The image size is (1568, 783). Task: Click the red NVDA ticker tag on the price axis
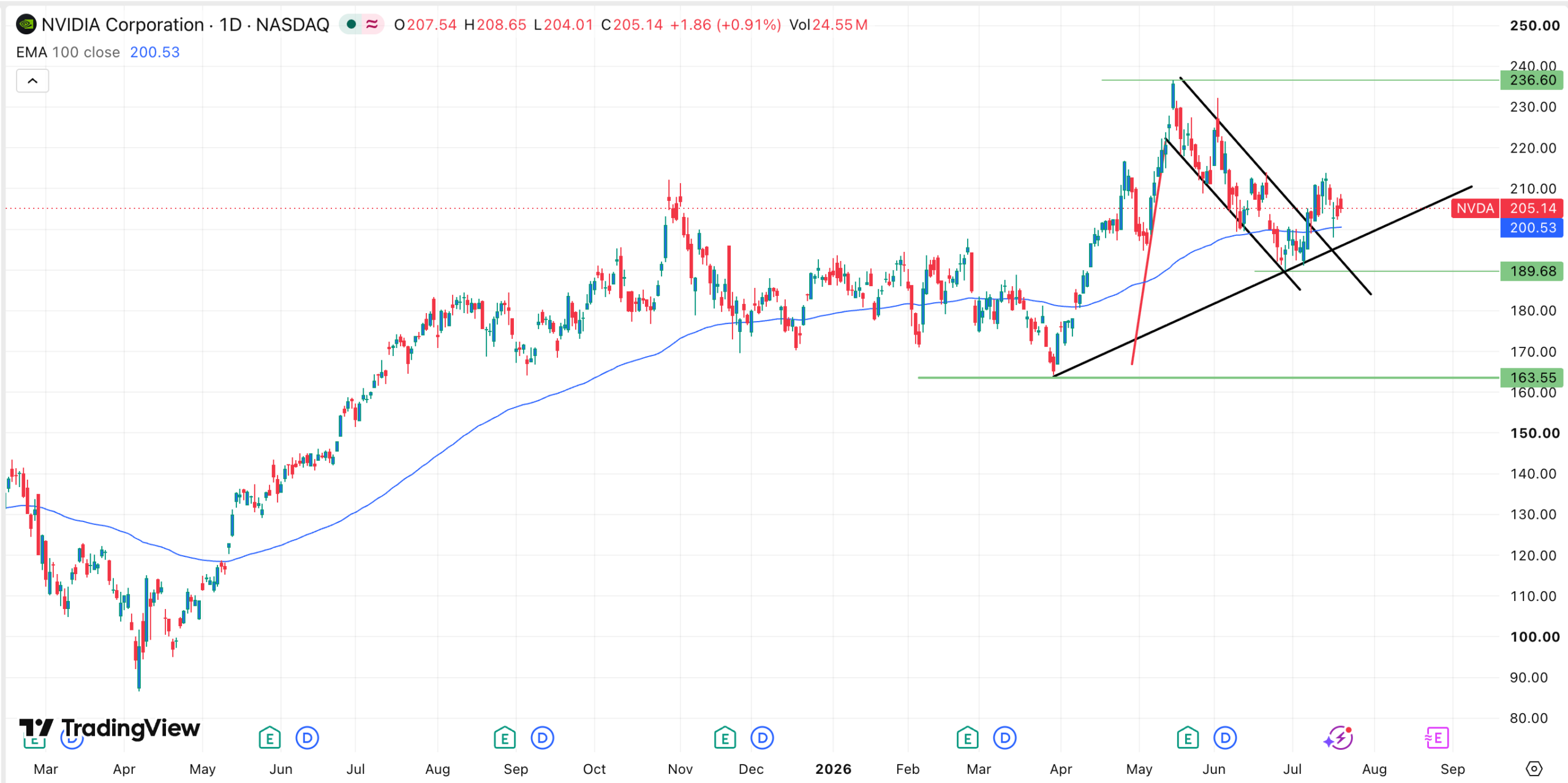1475,208
